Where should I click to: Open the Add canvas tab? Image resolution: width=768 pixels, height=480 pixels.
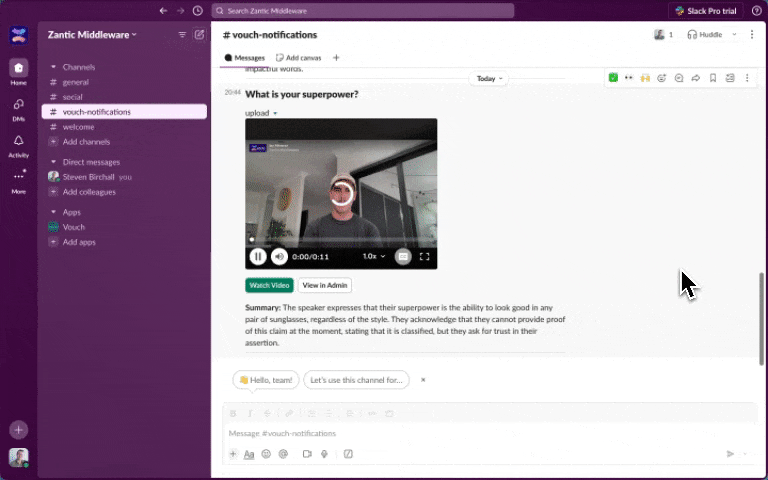(299, 58)
